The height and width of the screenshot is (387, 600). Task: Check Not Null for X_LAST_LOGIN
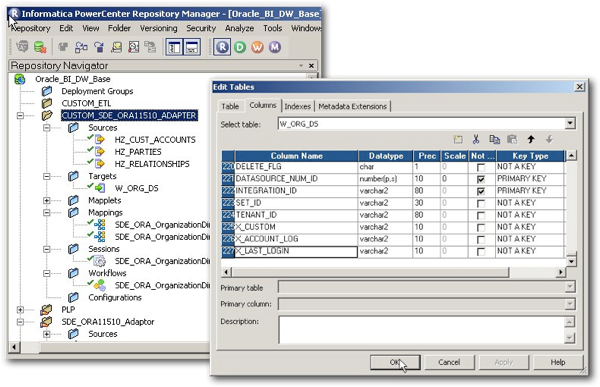(481, 251)
